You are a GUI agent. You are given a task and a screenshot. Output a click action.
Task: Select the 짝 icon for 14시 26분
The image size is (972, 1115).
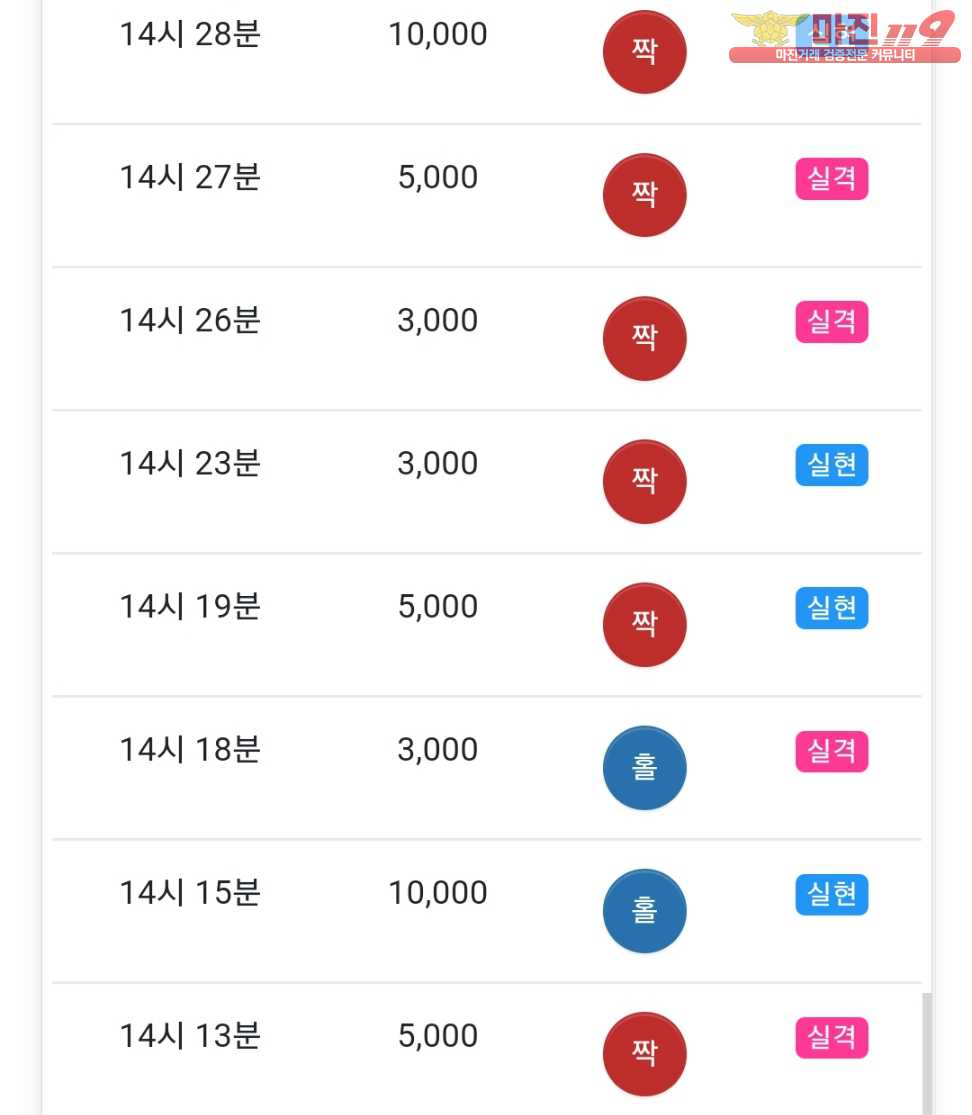tap(645, 338)
